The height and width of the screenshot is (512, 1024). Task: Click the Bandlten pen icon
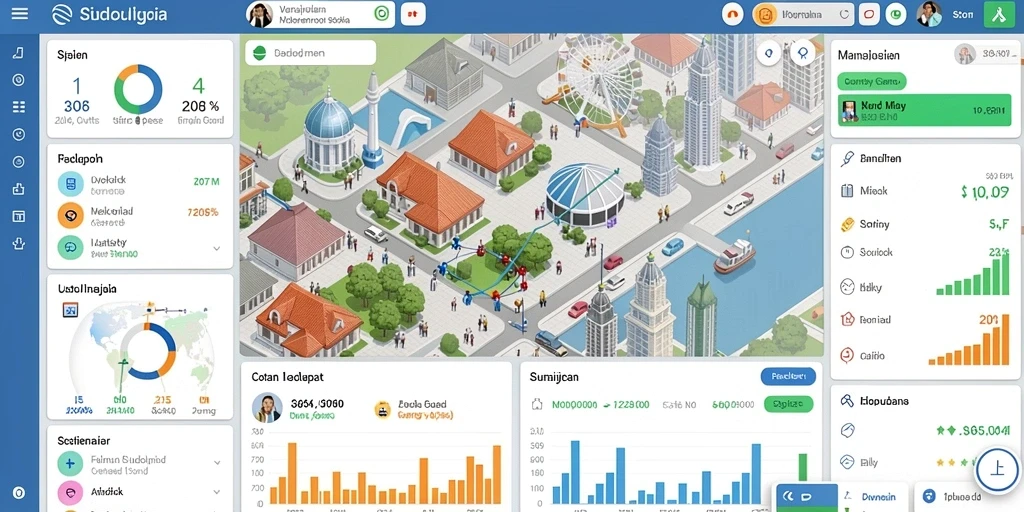(848, 158)
